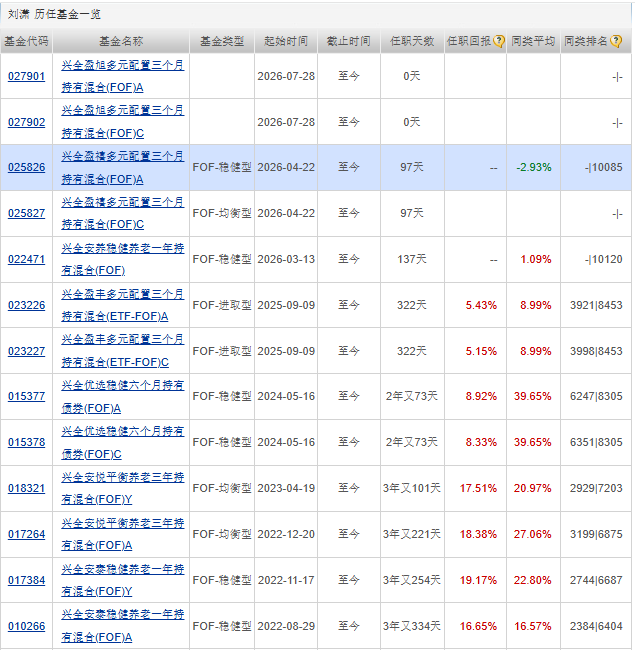Open fund code 027901 link
The width and height of the screenshot is (635, 650).
[x=27, y=76]
